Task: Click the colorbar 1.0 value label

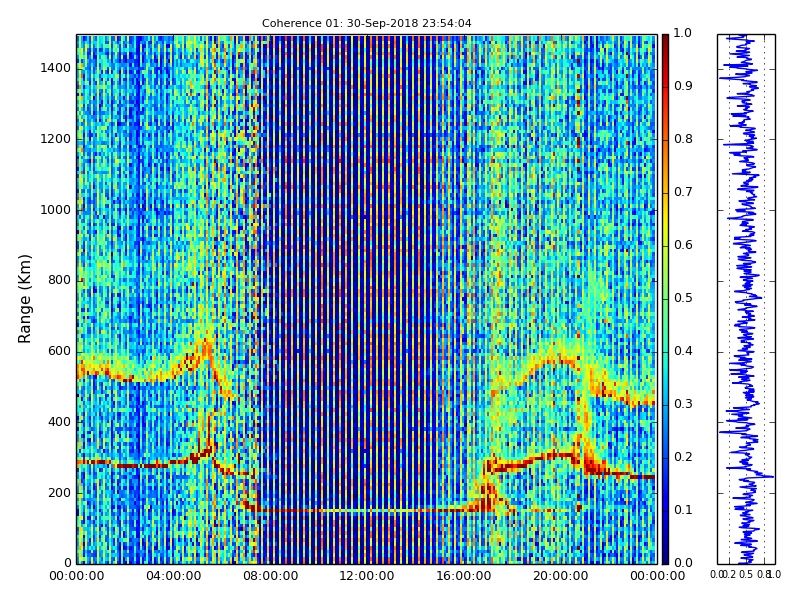Action: (x=683, y=33)
